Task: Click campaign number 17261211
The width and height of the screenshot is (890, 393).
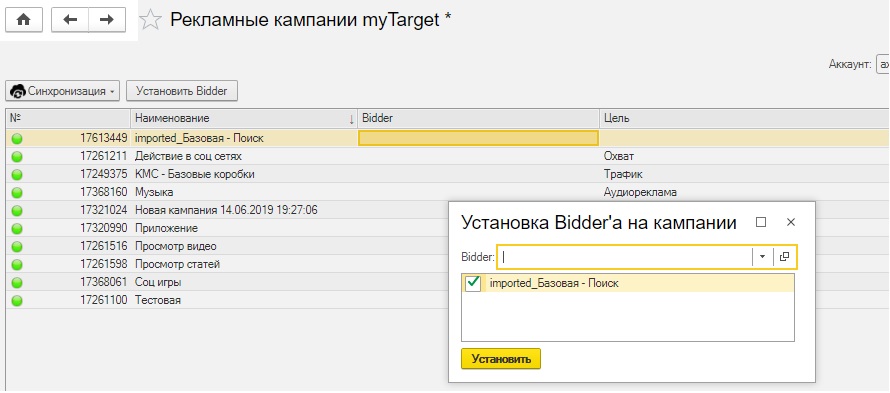Action: pos(103,156)
